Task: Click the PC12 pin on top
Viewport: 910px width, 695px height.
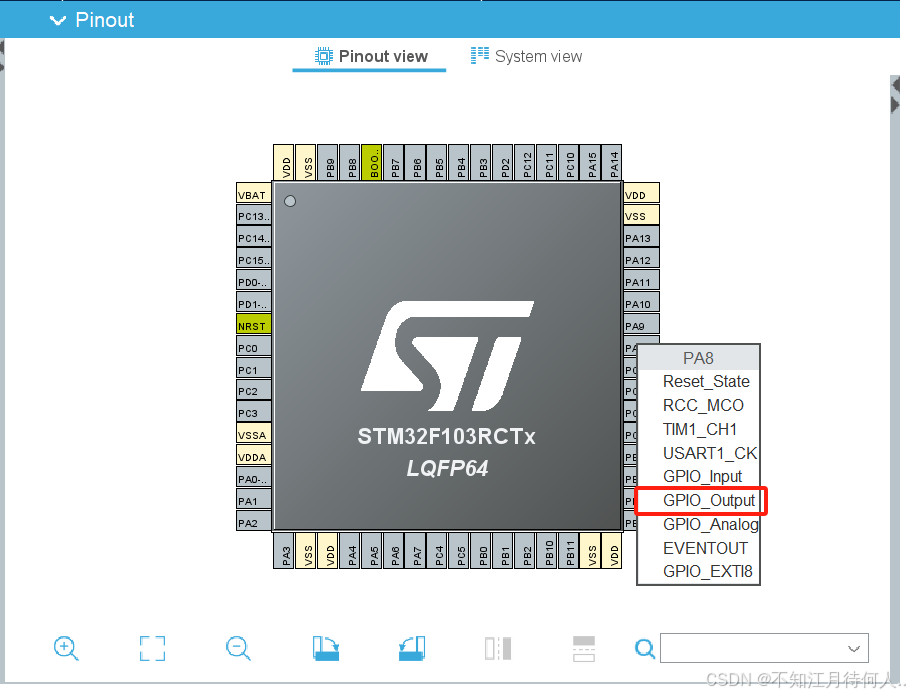Action: (x=525, y=162)
